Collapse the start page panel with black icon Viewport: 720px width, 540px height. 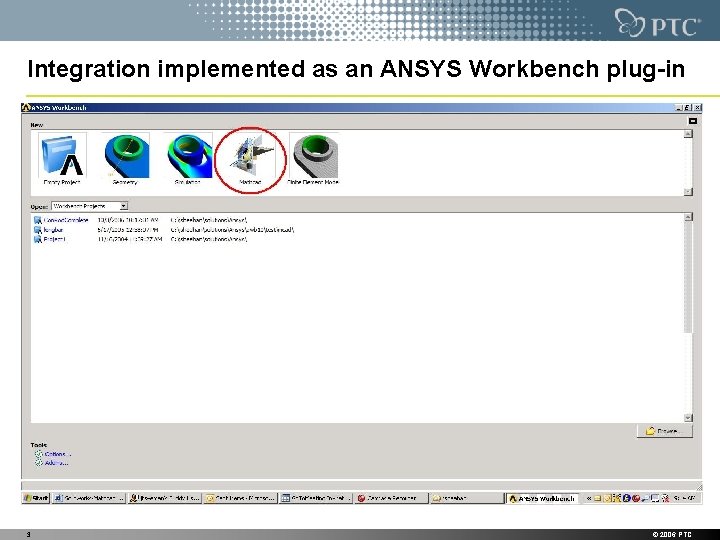(693, 121)
